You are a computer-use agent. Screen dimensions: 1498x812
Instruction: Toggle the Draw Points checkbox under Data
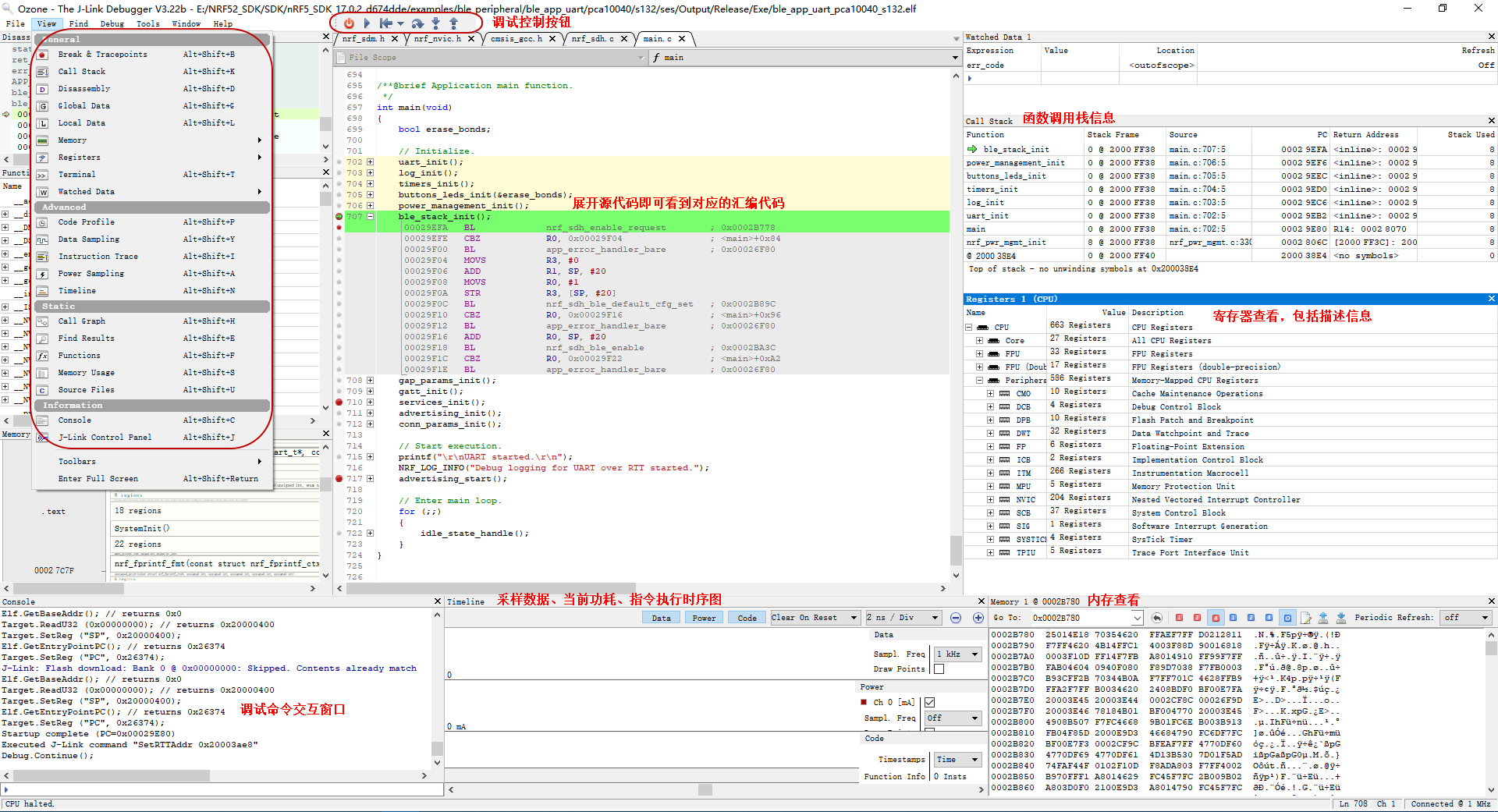(x=939, y=668)
